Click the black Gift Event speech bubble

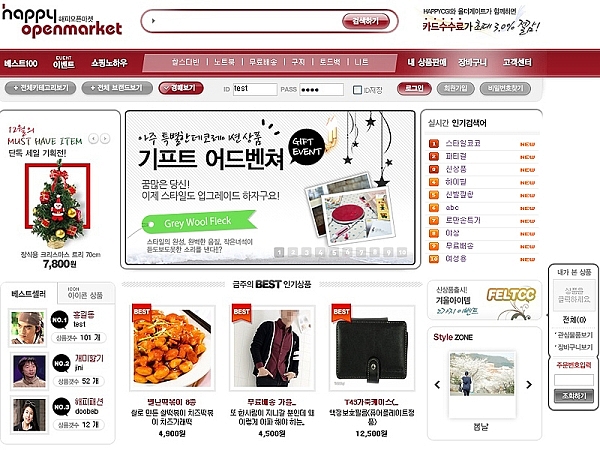pos(307,147)
